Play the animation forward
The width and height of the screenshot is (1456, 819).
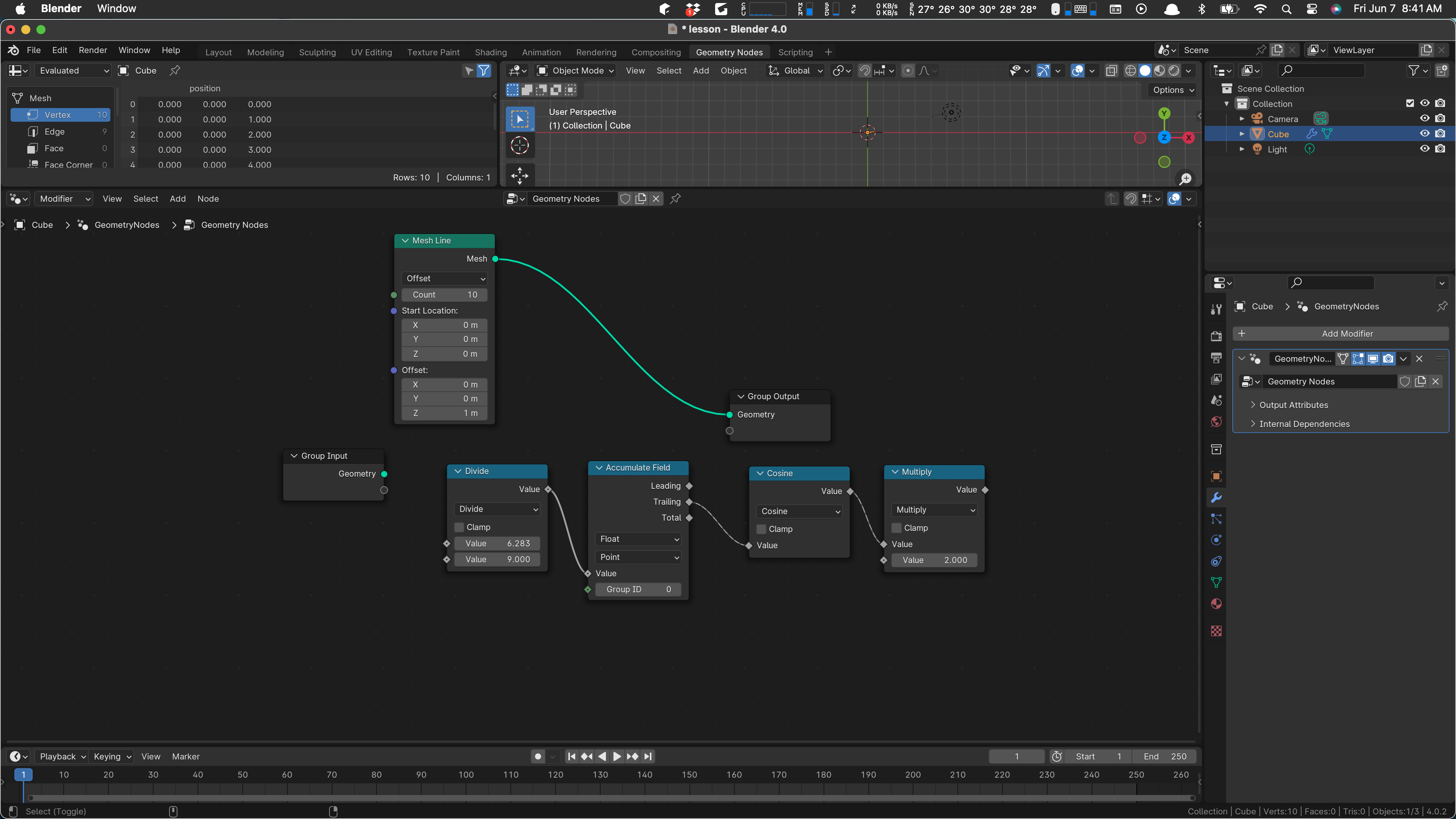[617, 756]
